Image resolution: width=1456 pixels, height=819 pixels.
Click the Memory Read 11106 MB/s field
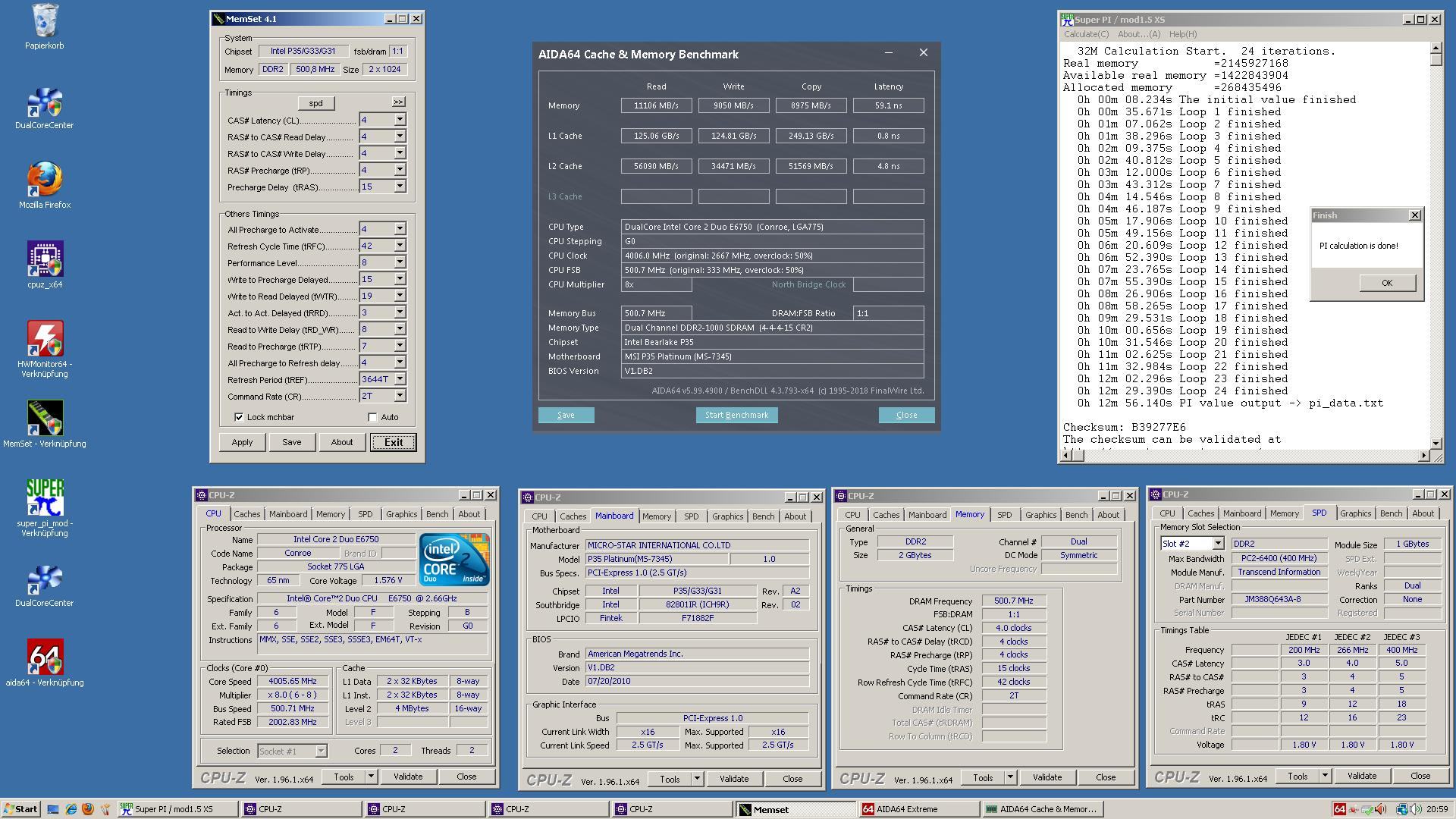click(x=656, y=105)
